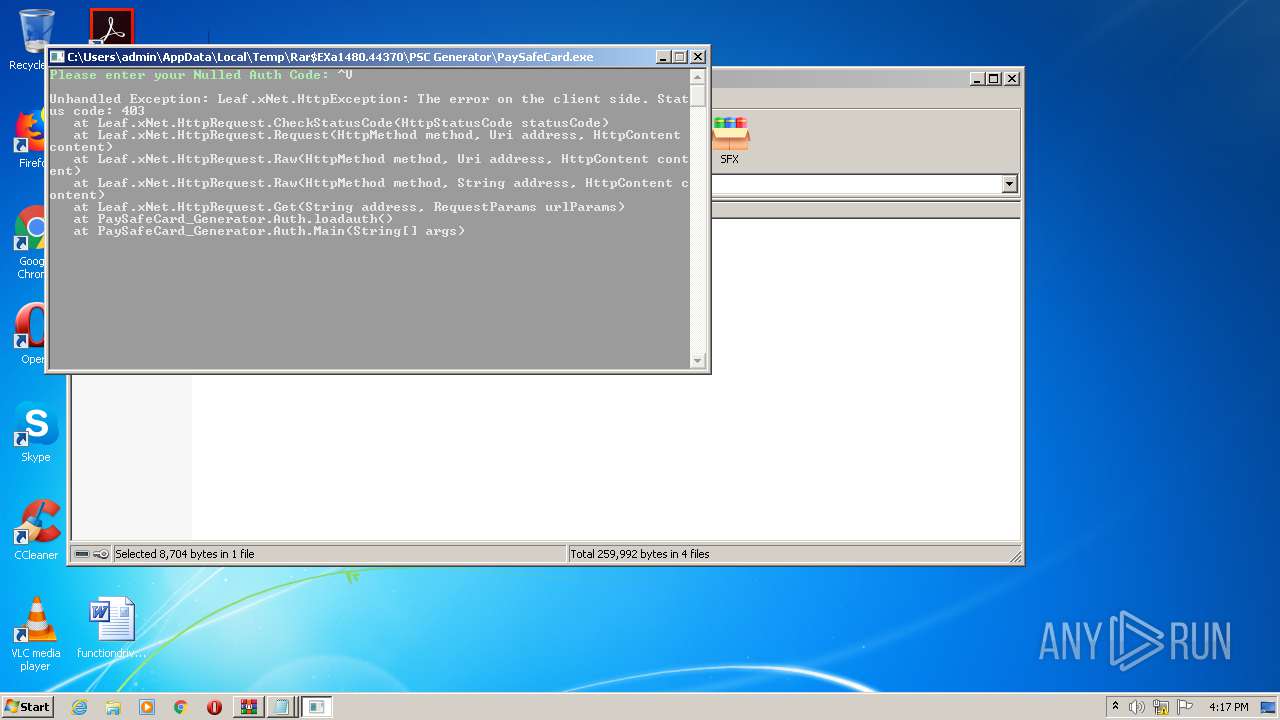
Task: Launch Opera from the taskbar
Action: [x=214, y=707]
